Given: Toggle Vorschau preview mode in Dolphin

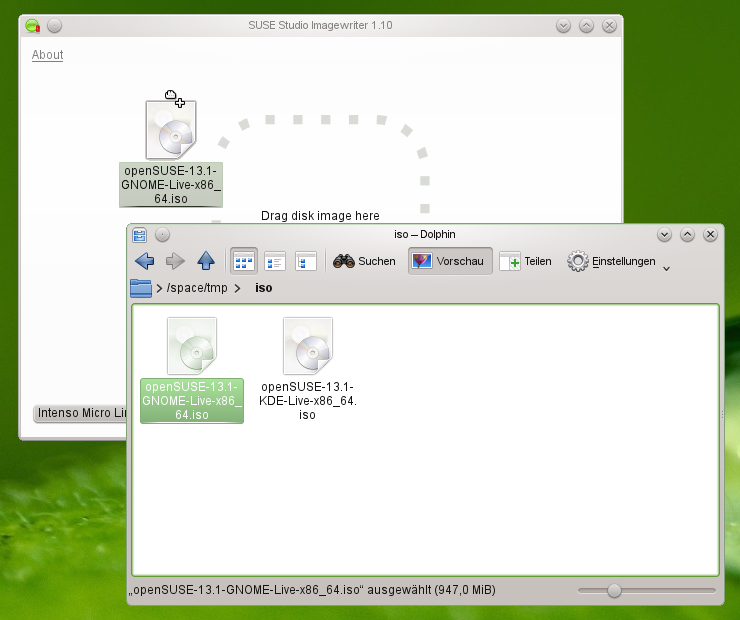Looking at the screenshot, I should pyautogui.click(x=450, y=261).
